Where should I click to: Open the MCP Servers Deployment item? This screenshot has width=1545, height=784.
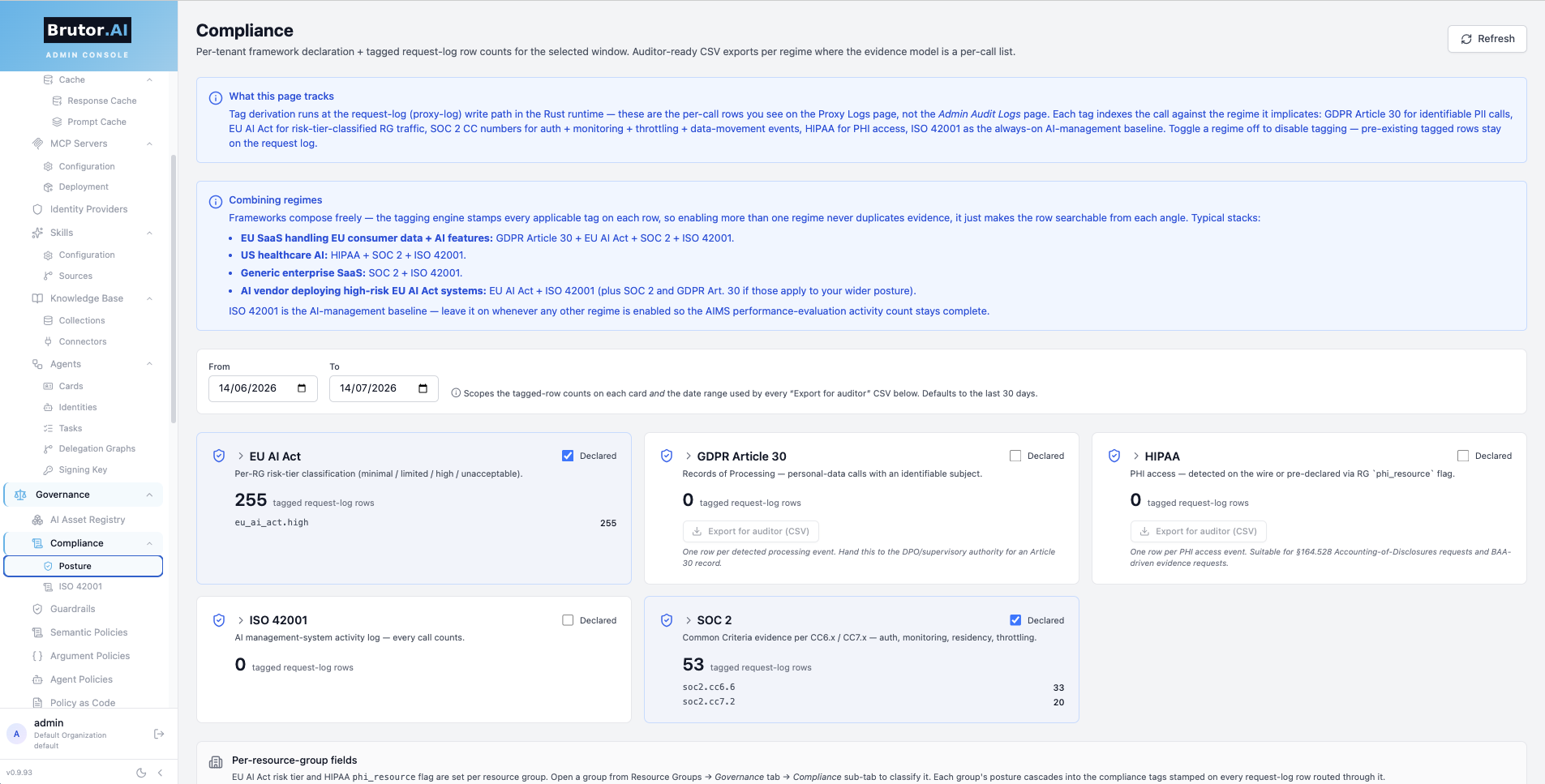[x=84, y=187]
